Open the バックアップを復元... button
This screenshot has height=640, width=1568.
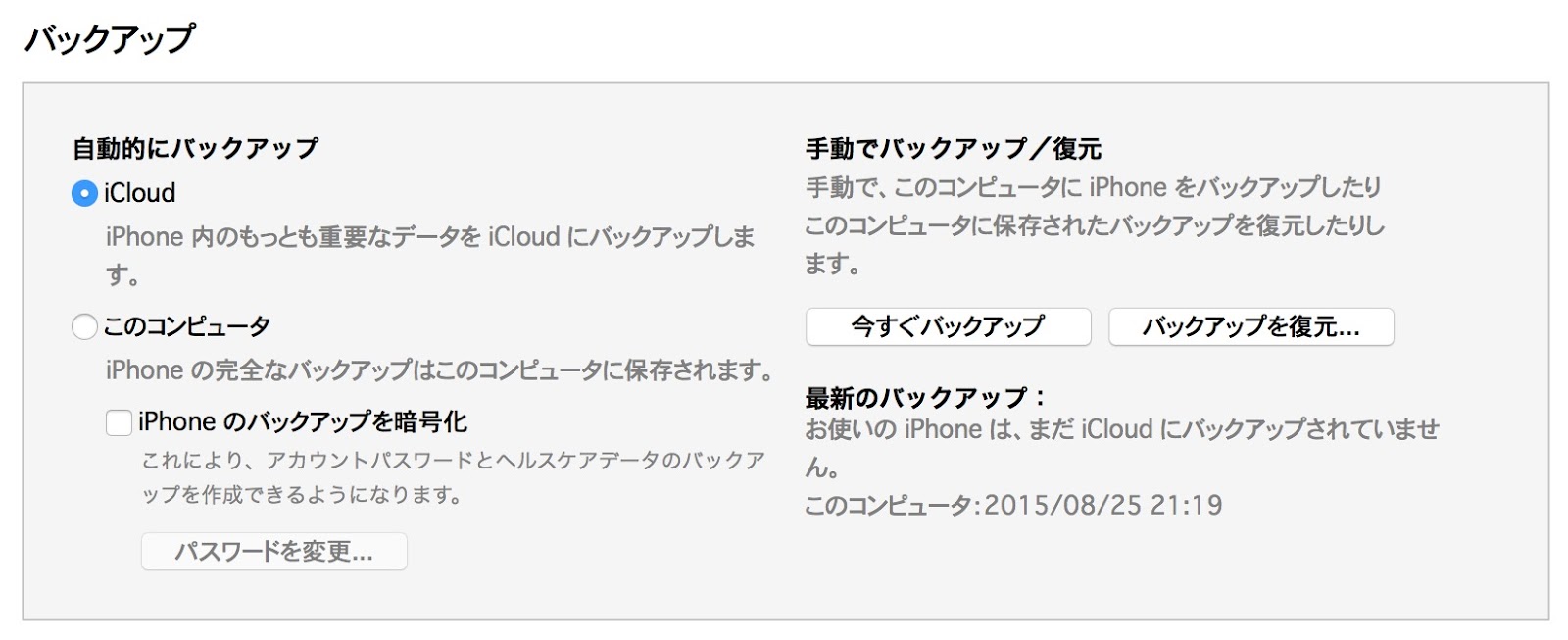1250,326
